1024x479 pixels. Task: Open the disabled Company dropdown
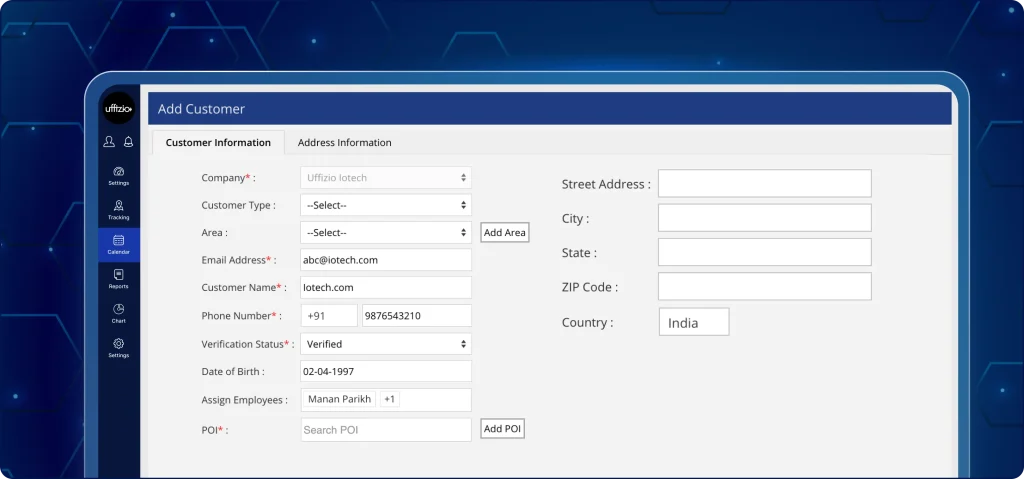click(386, 178)
